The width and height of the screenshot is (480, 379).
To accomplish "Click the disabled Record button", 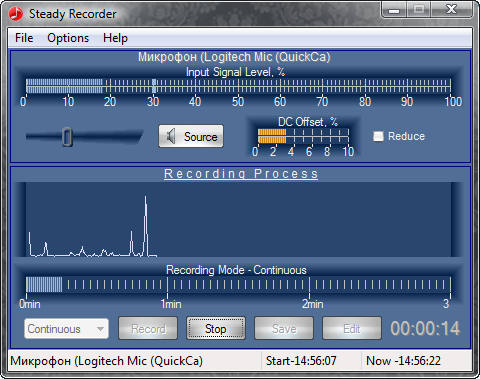I will click(148, 329).
